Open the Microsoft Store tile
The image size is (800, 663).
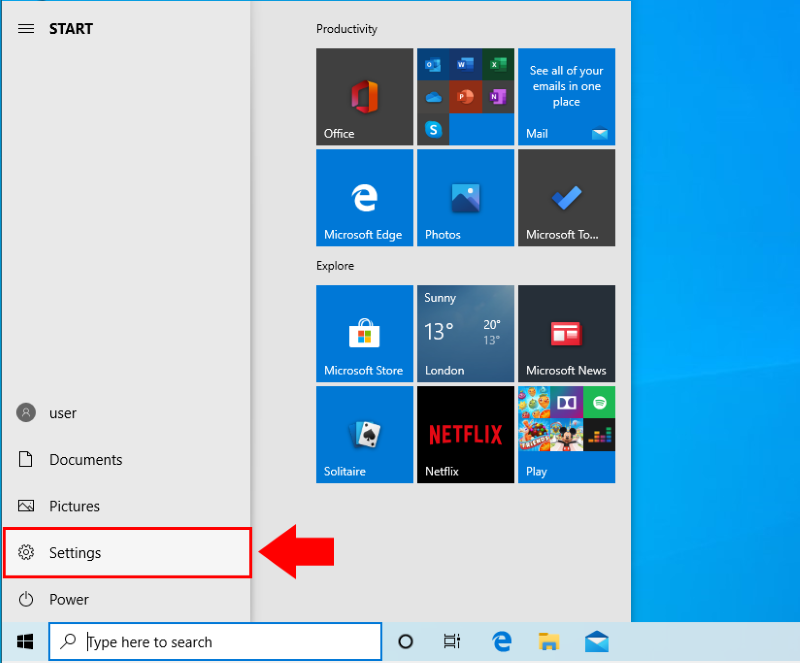click(364, 333)
